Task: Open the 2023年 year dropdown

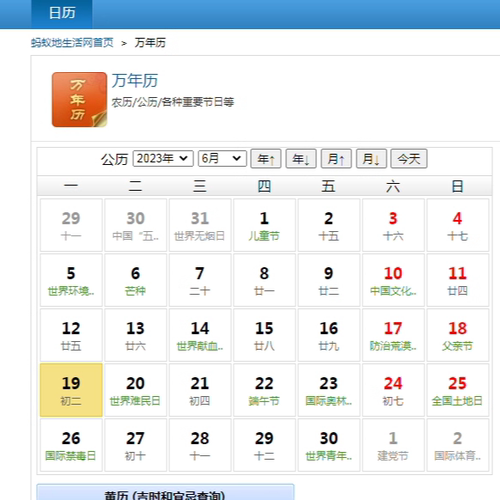Action: click(x=163, y=158)
